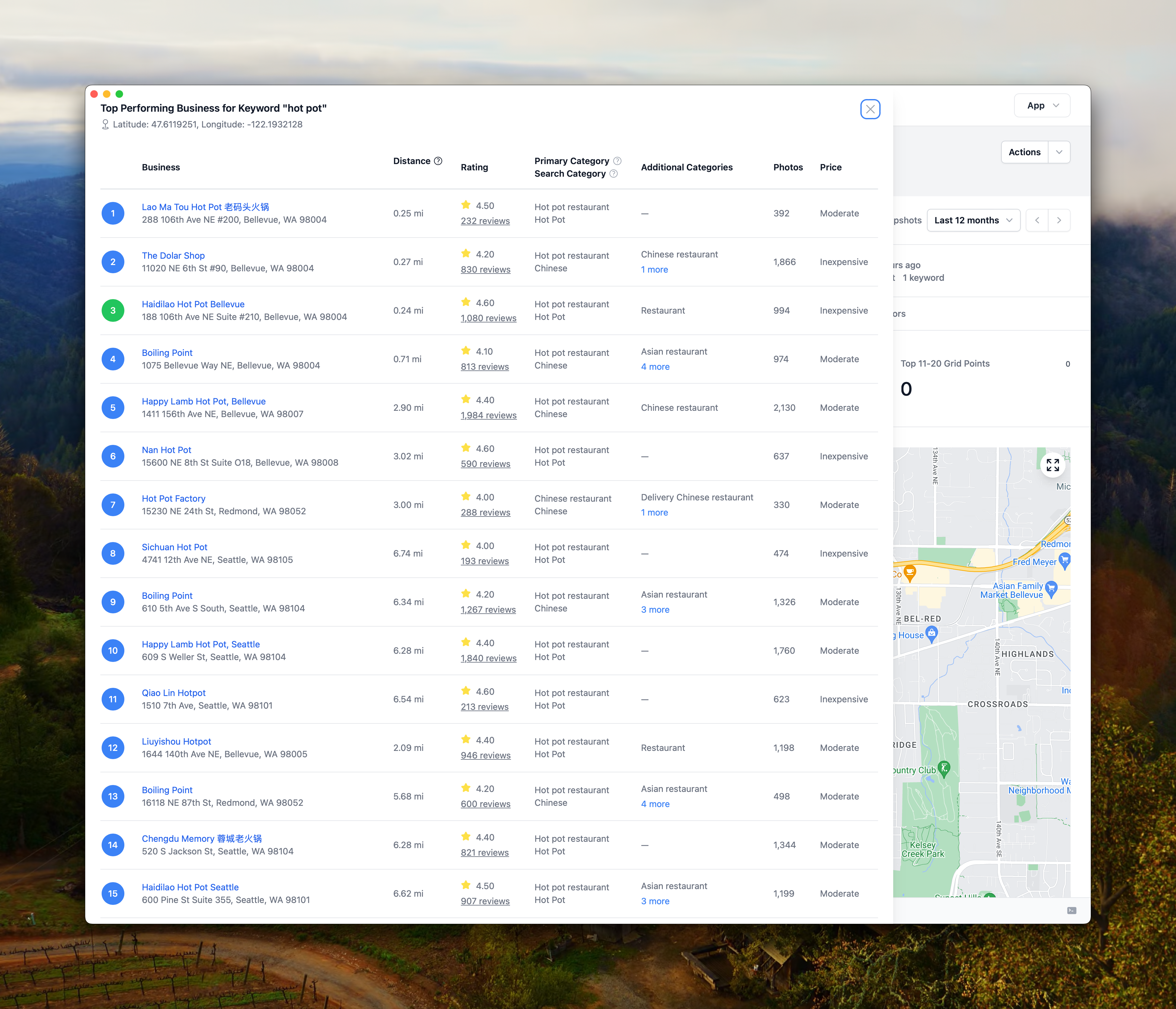This screenshot has width=1176, height=1009.
Task: Expand '3 more' categories for rank 9 Boiling Point
Action: point(656,610)
